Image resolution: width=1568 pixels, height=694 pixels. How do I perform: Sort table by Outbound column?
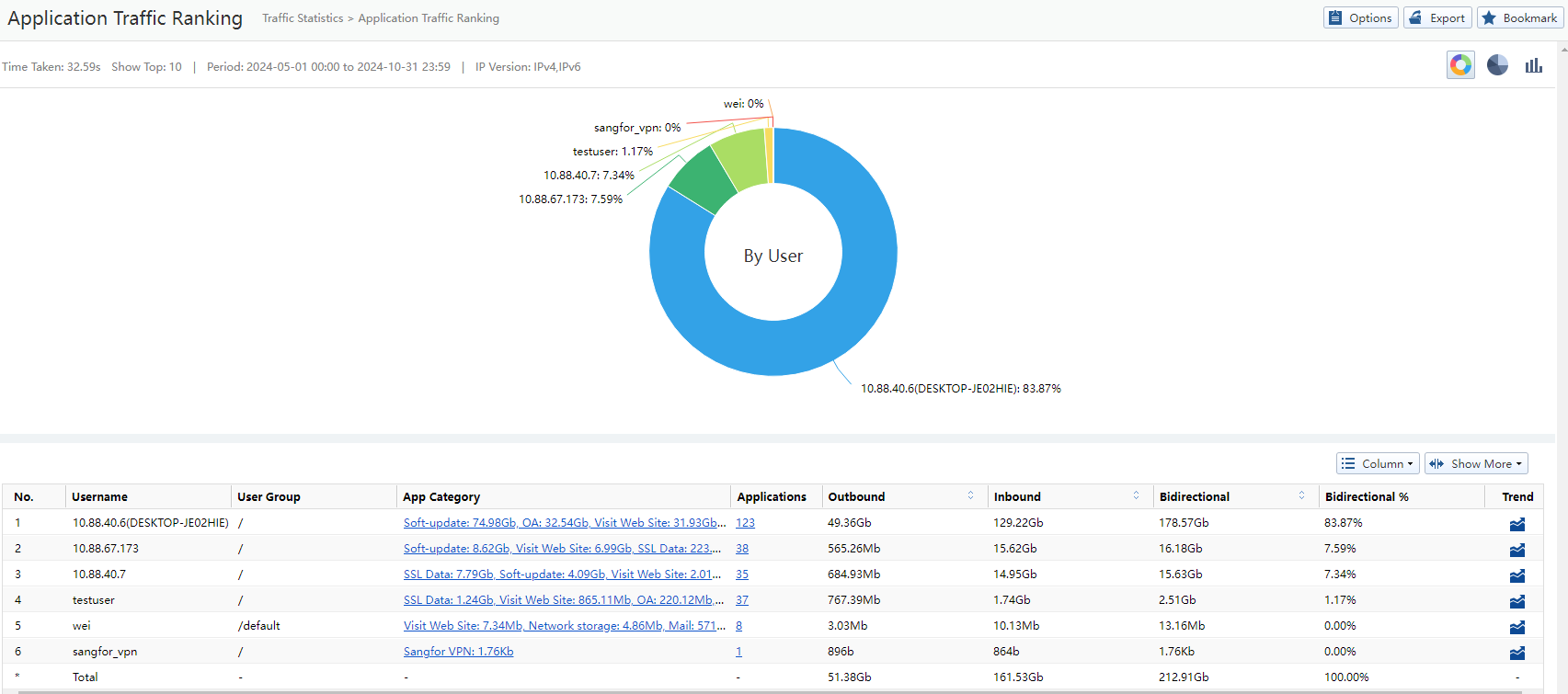click(x=970, y=496)
